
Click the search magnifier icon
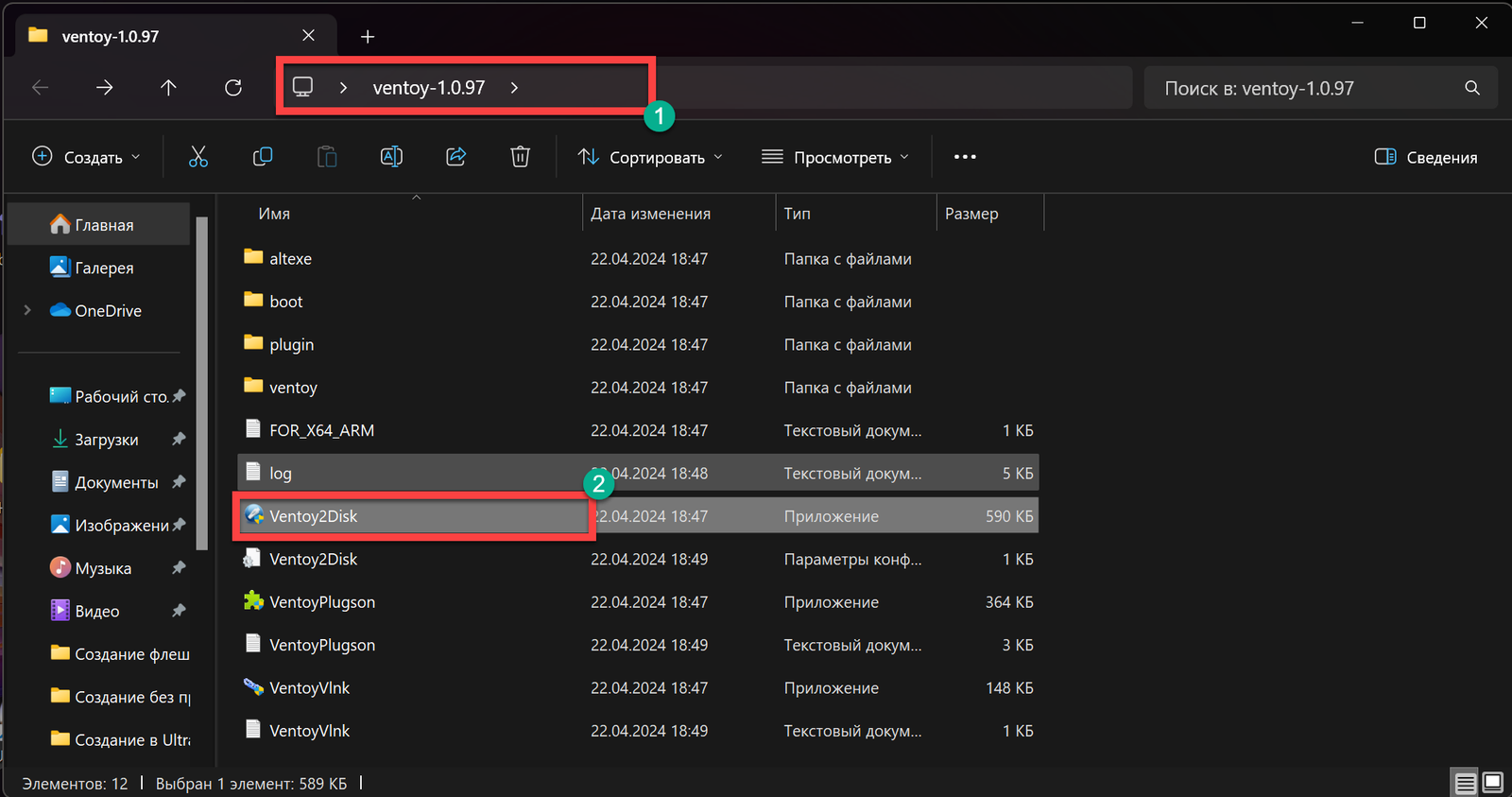[x=1472, y=88]
